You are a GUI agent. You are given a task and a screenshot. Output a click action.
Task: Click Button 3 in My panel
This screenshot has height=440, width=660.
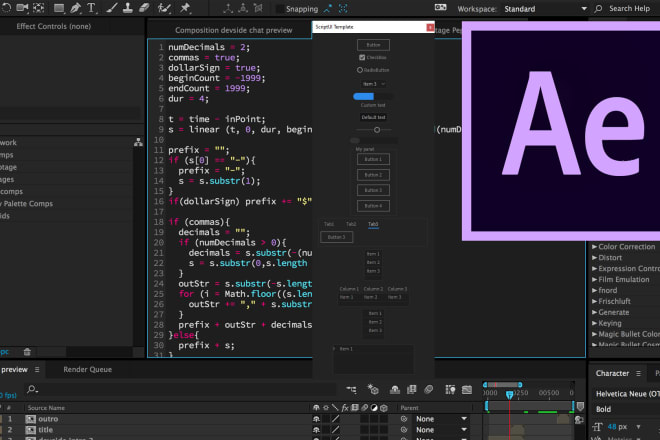tap(373, 190)
